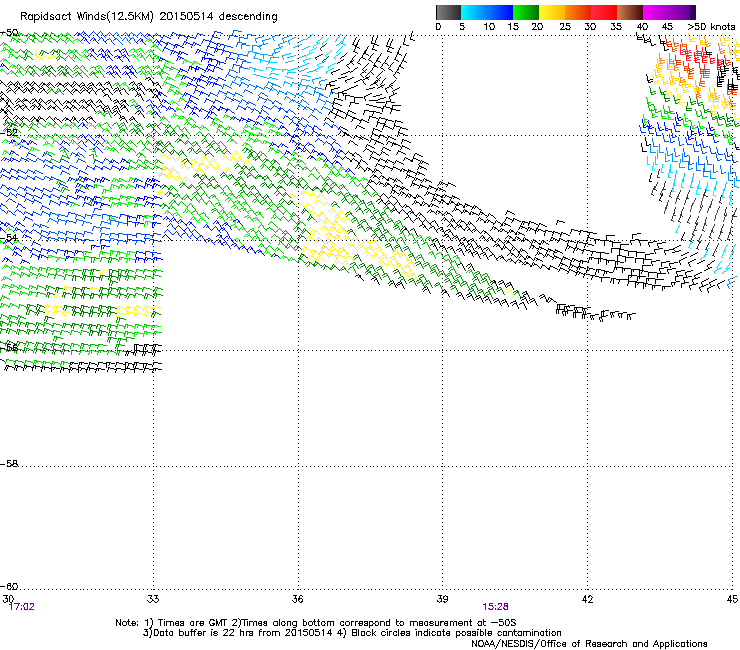Click the cyan 5-10 knots legend swatch
This screenshot has width=740, height=650.
(474, 12)
